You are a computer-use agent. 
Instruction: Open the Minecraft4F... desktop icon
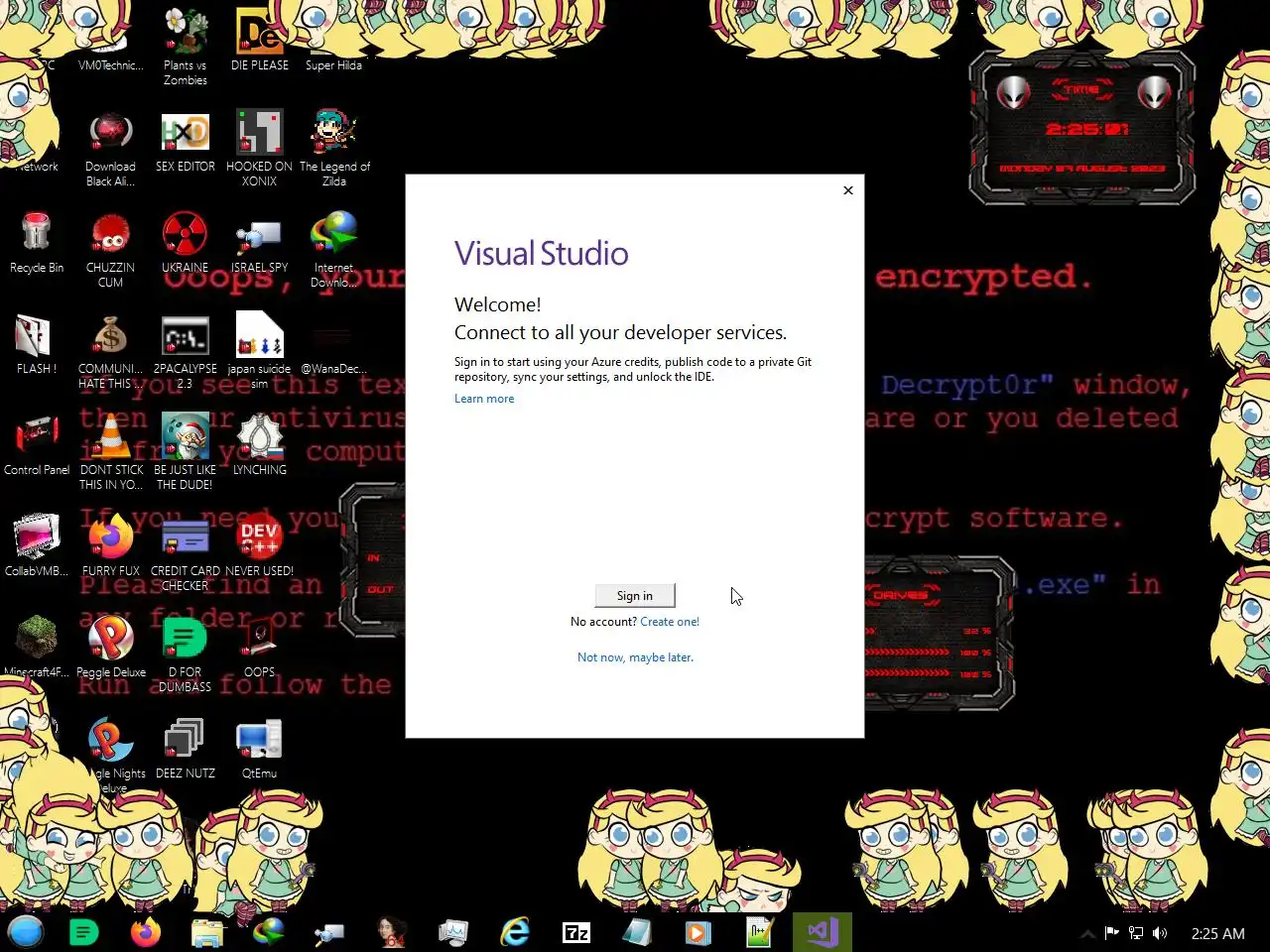pos(37,648)
